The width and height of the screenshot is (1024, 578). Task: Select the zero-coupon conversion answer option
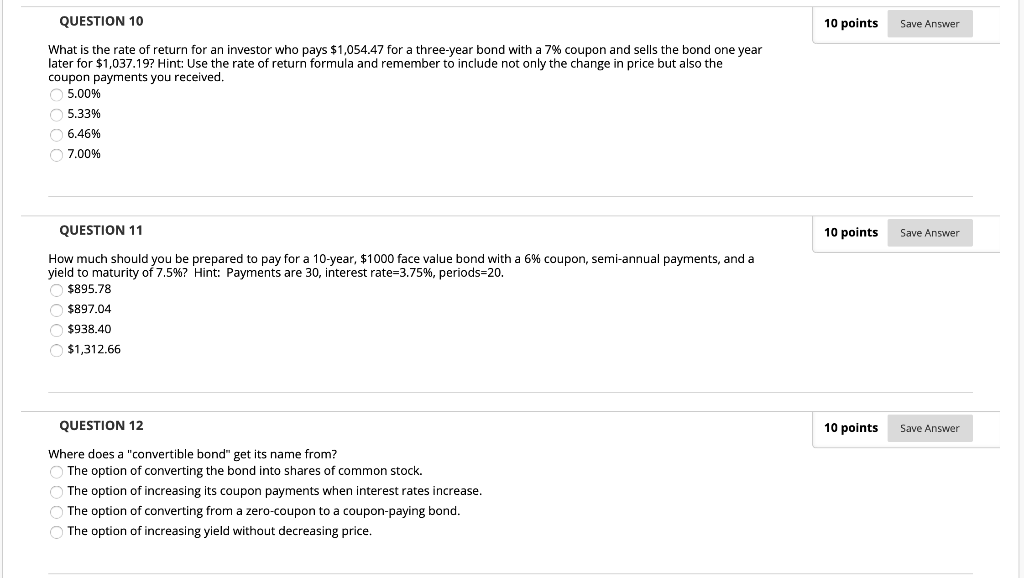point(56,511)
